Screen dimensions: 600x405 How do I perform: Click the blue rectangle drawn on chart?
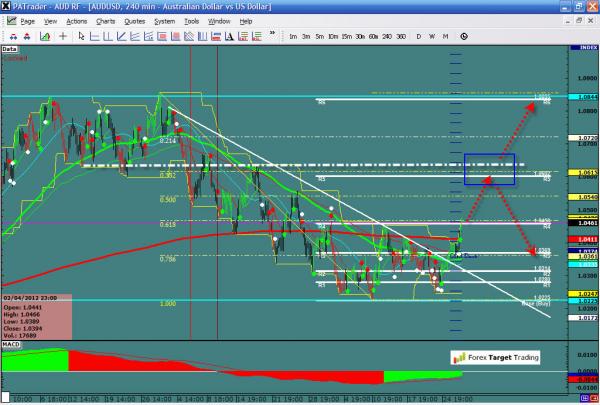489,169
